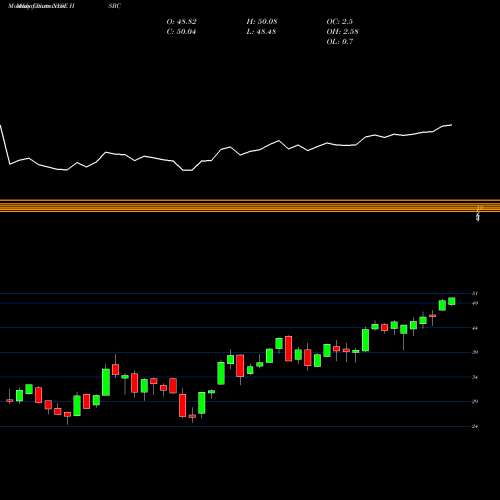Image resolution: width=500 pixels, height=500 pixels.
Task: Click the 49 price axis label
Action: 475,303
